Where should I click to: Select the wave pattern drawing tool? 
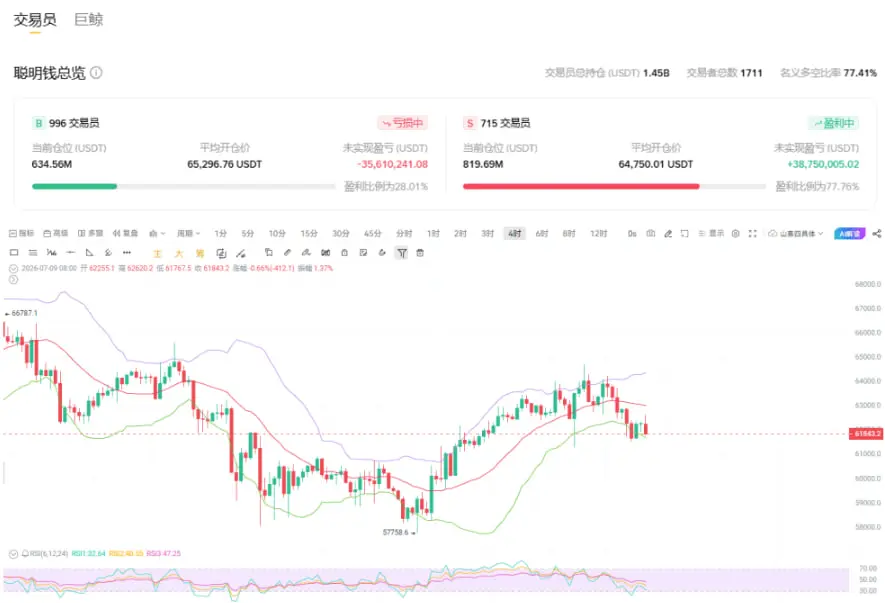[x=52, y=253]
